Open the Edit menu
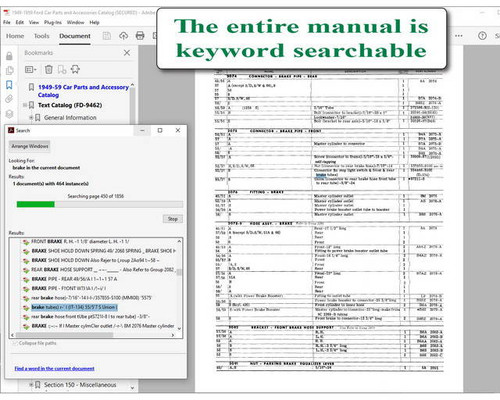500x400 pixels. pos(20,22)
